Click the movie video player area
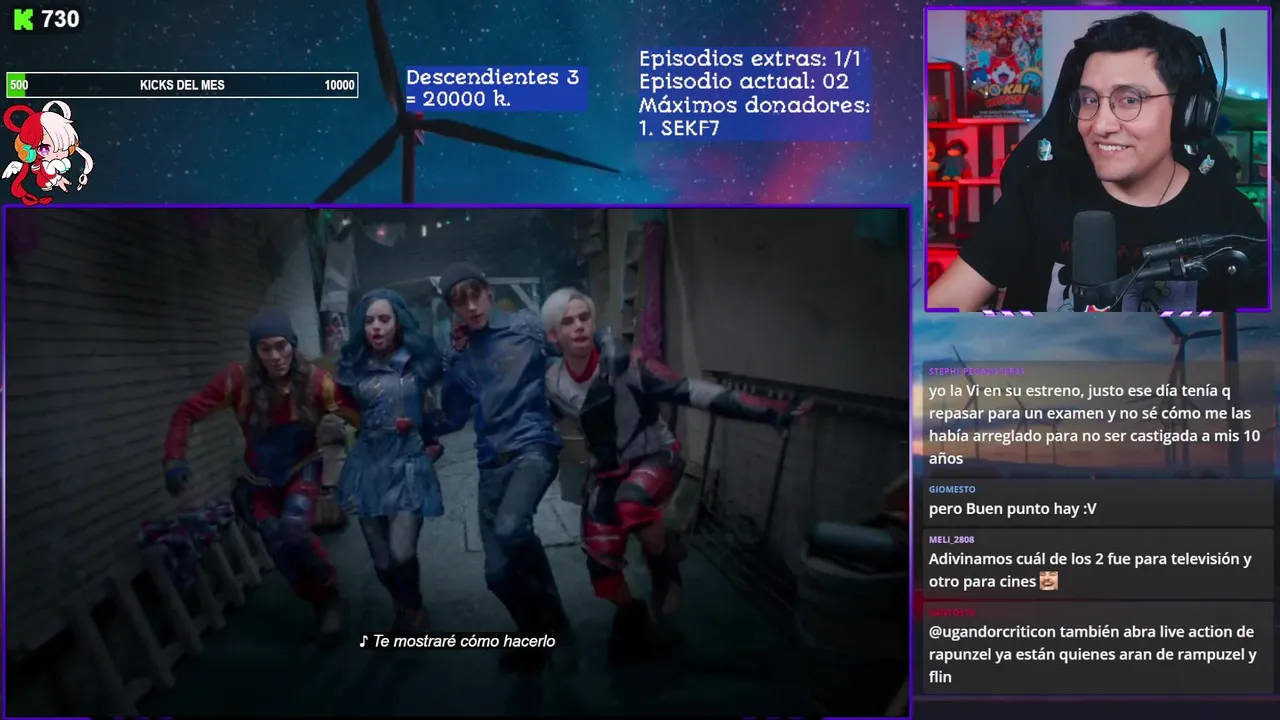Image resolution: width=1280 pixels, height=720 pixels. click(x=457, y=461)
